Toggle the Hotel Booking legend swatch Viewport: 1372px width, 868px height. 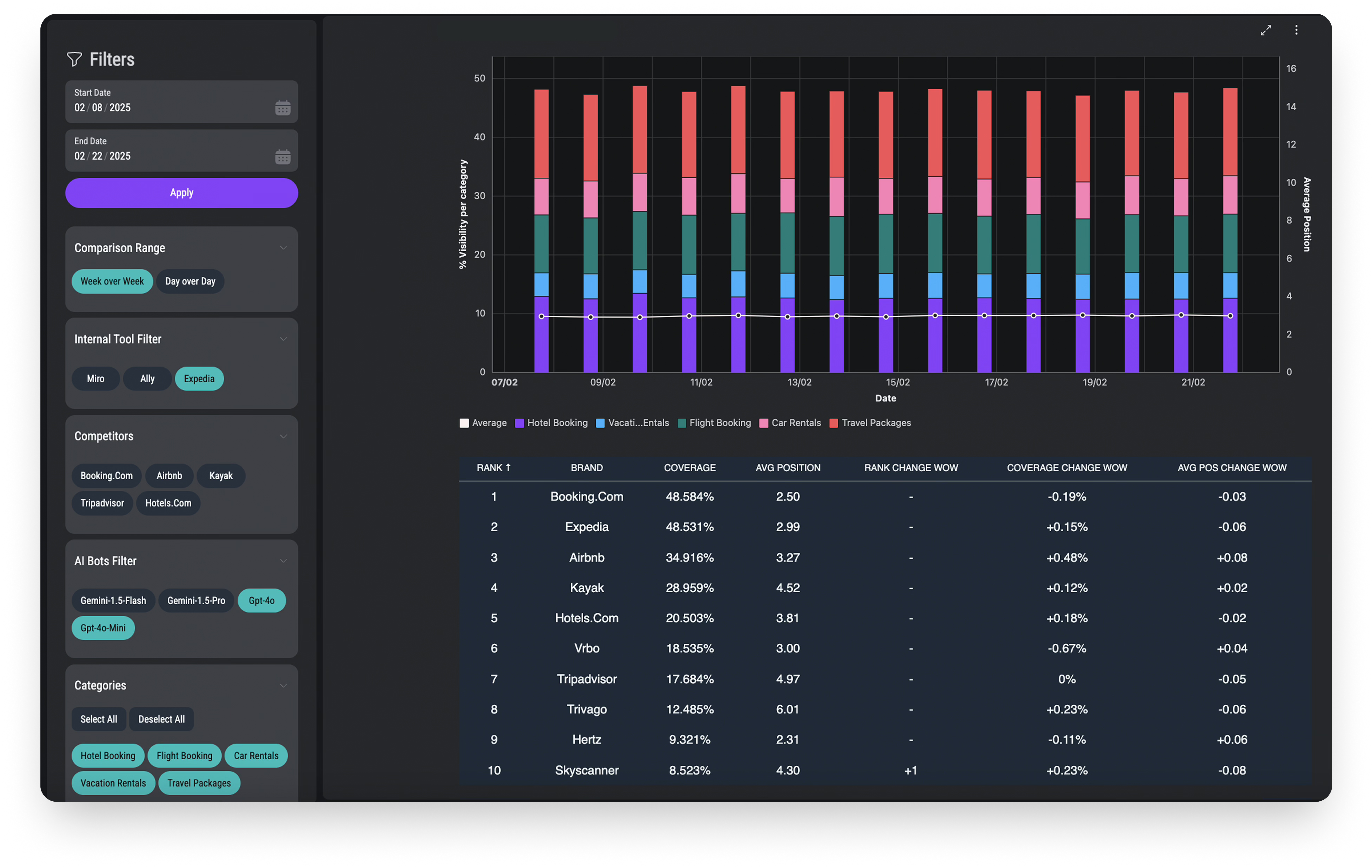[x=519, y=423]
